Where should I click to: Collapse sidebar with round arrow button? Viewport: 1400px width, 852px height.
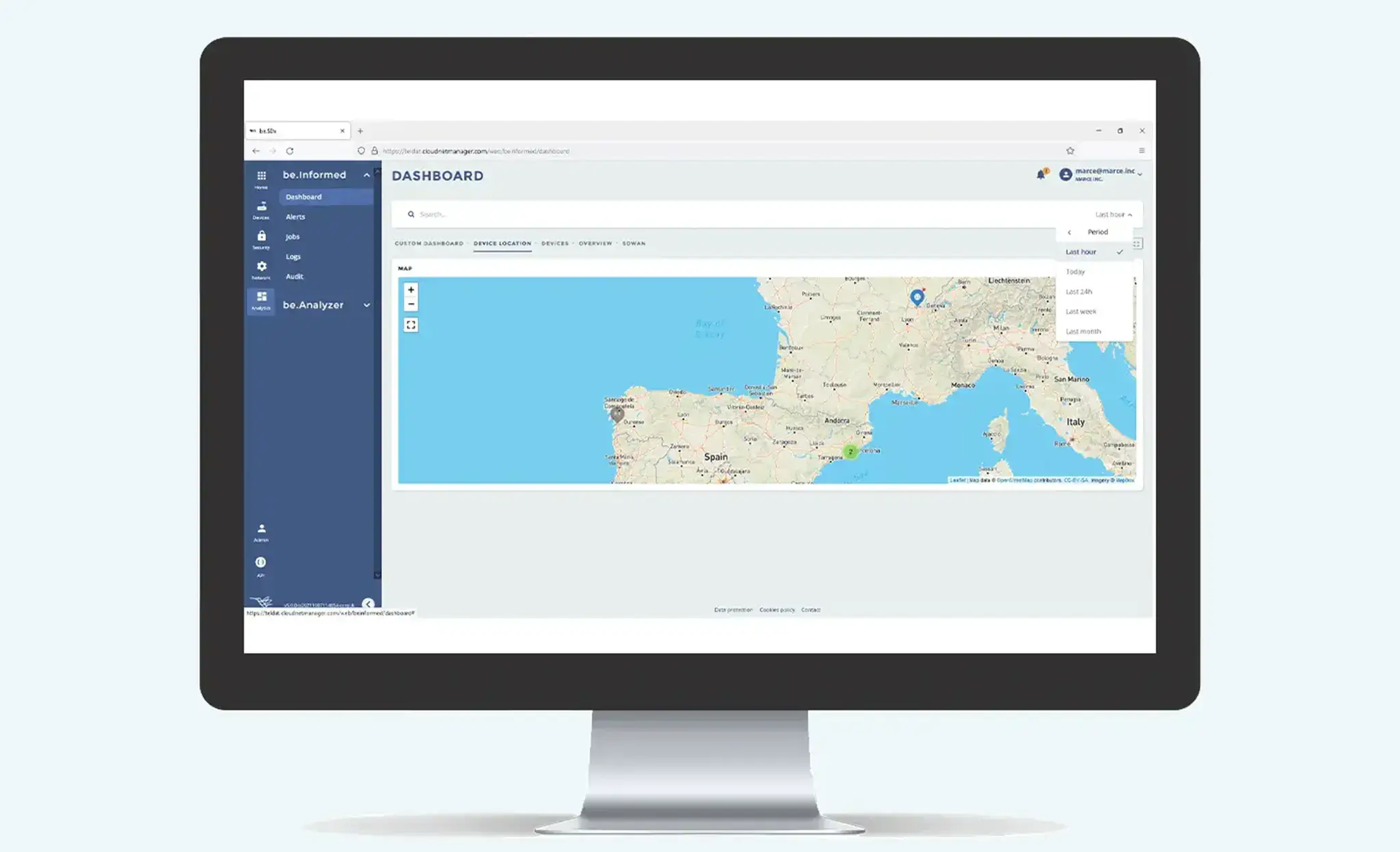(368, 604)
